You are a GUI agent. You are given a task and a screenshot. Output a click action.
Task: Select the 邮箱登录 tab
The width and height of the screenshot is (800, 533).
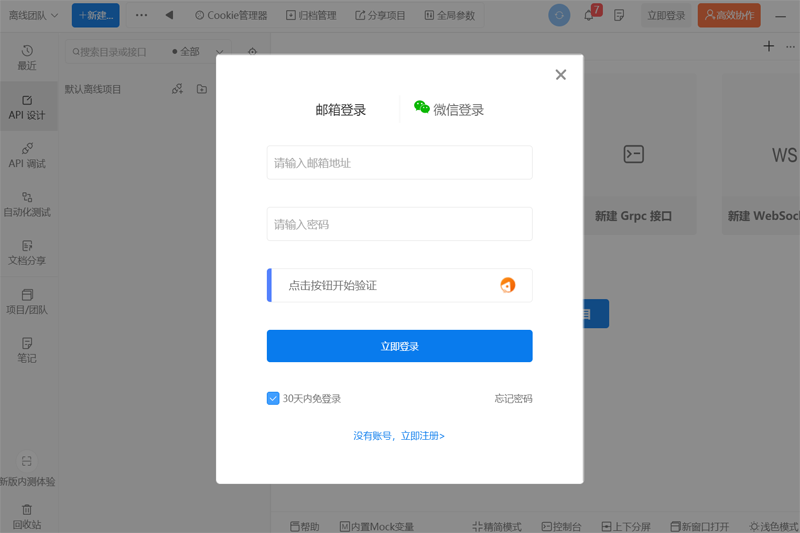[340, 110]
